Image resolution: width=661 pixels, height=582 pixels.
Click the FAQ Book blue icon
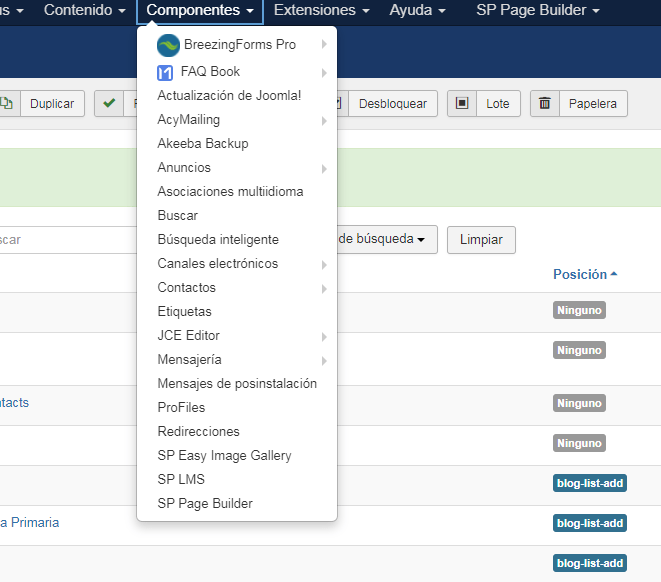[x=165, y=73]
